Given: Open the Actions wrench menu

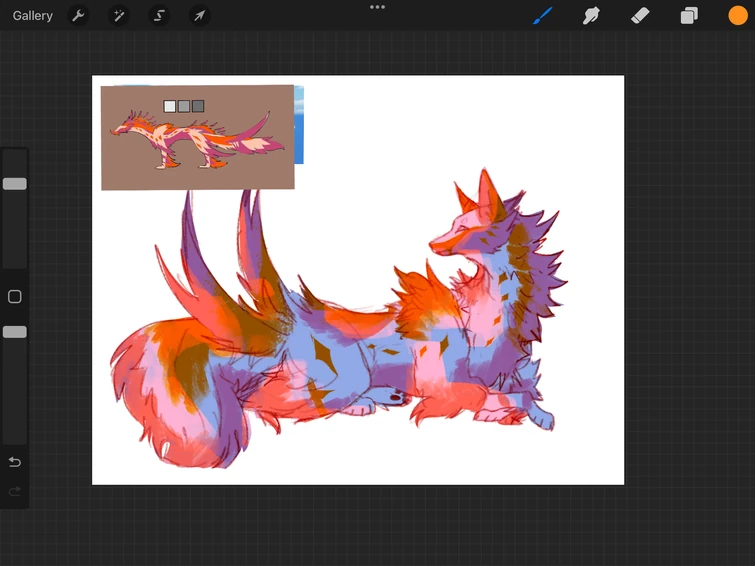Looking at the screenshot, I should pos(78,16).
